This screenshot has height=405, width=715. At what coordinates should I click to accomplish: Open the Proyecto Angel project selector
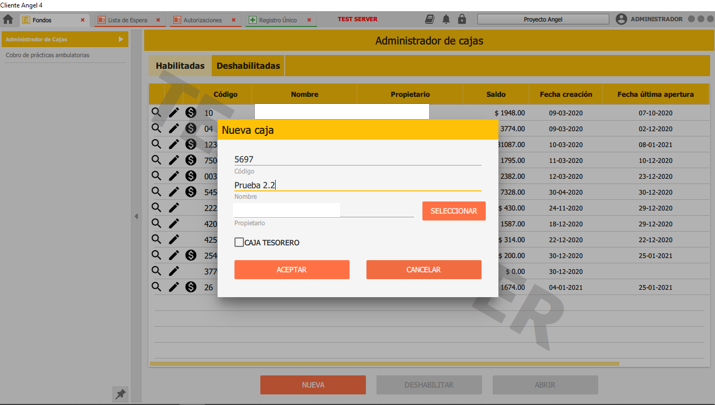(x=543, y=19)
